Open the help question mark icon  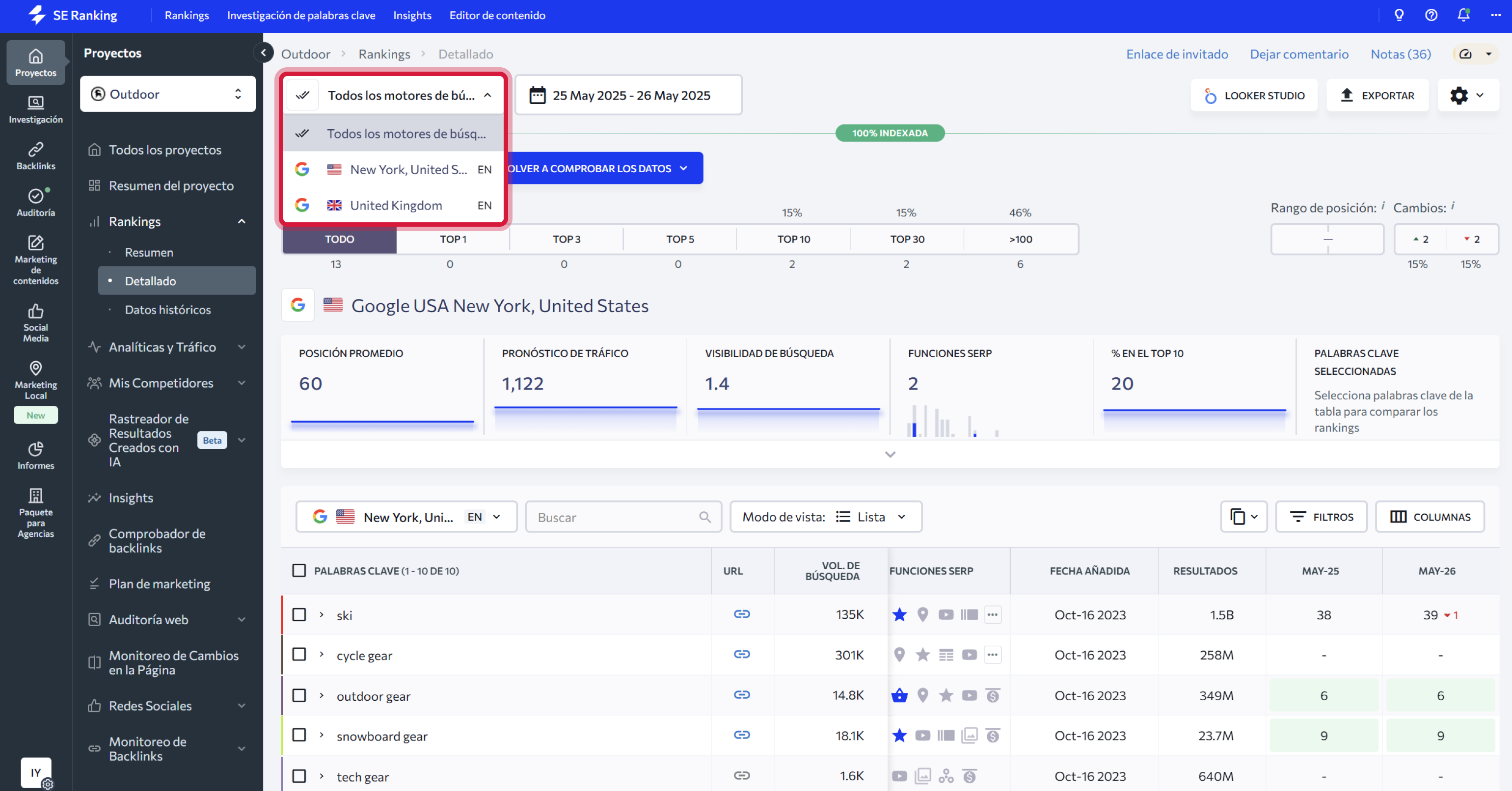pos(1431,15)
